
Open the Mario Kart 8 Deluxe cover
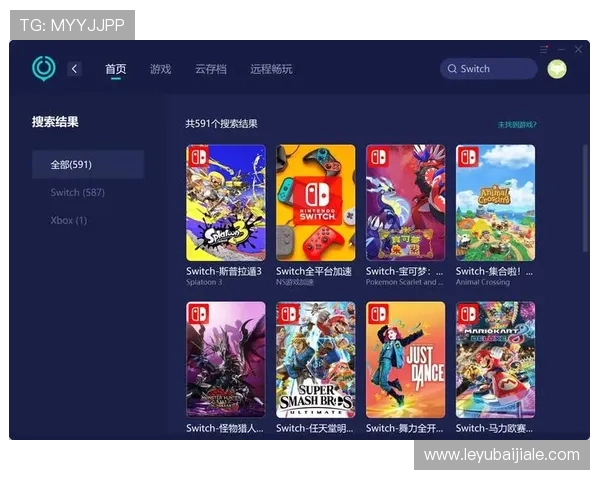pos(496,359)
